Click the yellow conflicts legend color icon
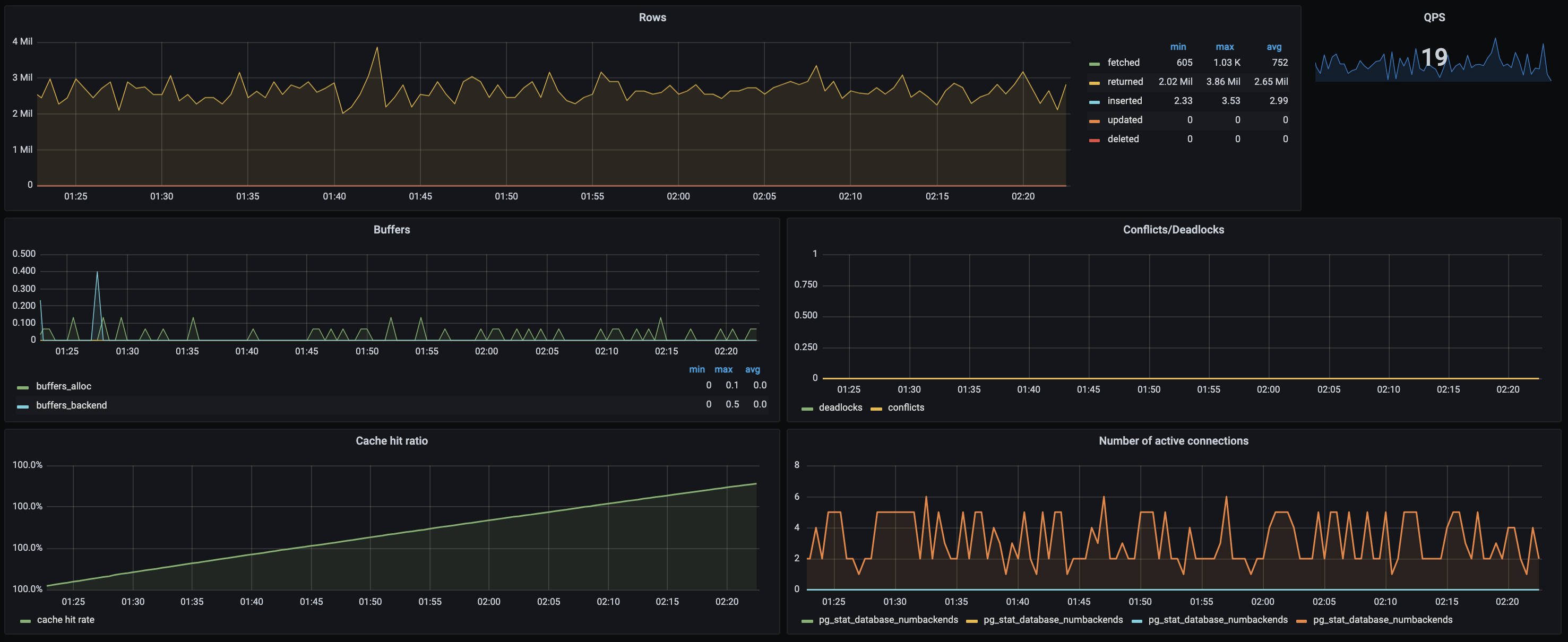The image size is (1568, 642). [x=876, y=409]
